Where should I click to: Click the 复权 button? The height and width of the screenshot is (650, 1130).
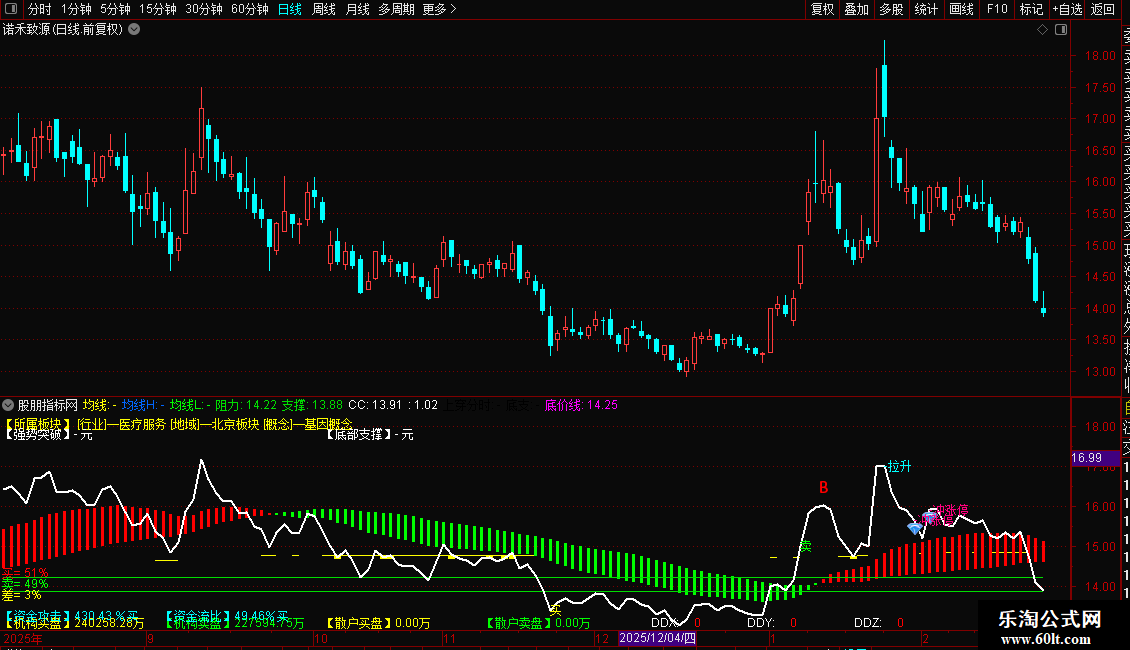click(822, 9)
